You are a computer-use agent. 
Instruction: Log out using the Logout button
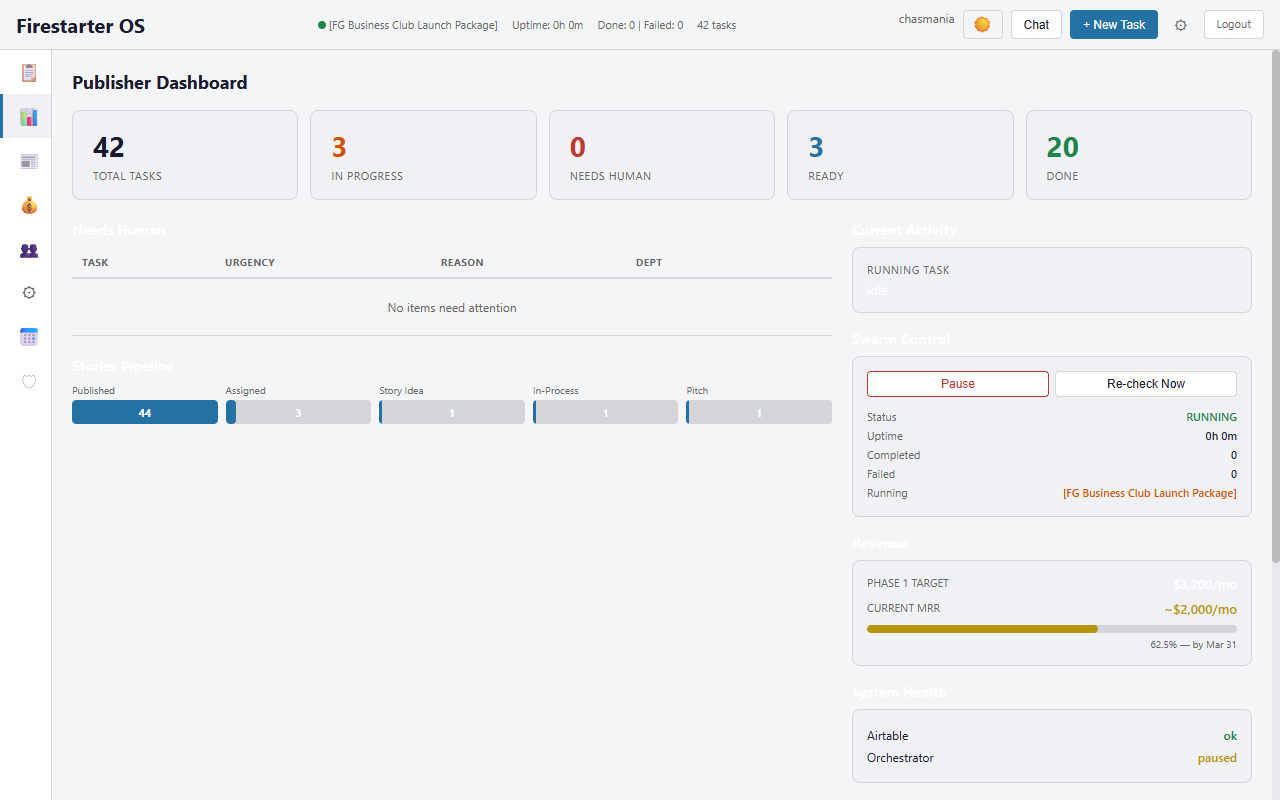[1233, 25]
